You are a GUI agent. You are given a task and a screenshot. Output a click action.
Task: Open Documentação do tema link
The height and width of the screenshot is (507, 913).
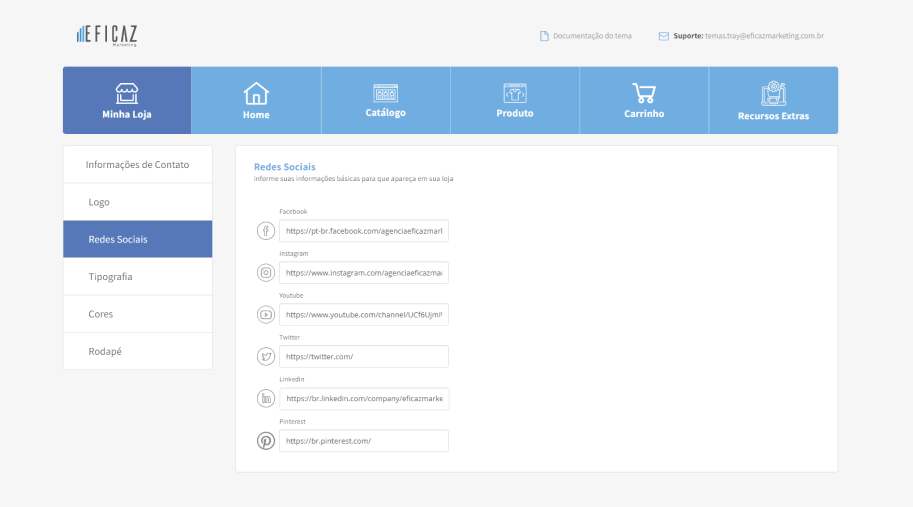(x=592, y=36)
